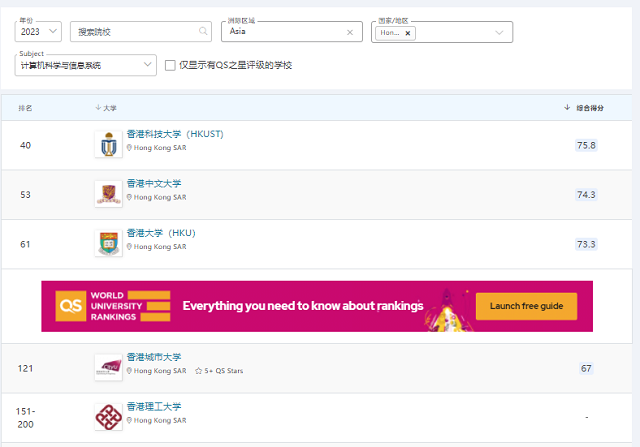The width and height of the screenshot is (640, 447).
Task: Click the PolyU red logo
Action: 109,417
